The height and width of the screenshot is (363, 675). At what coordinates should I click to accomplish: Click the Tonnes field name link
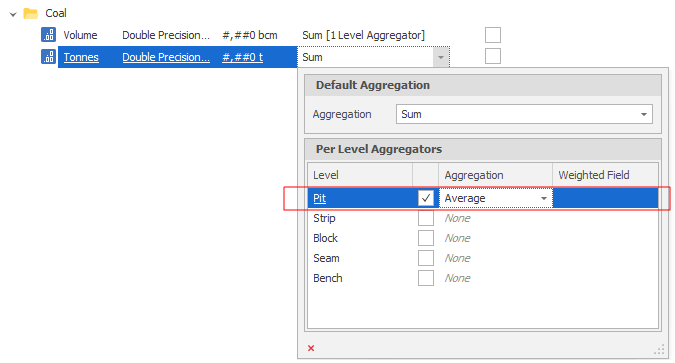coord(81,57)
